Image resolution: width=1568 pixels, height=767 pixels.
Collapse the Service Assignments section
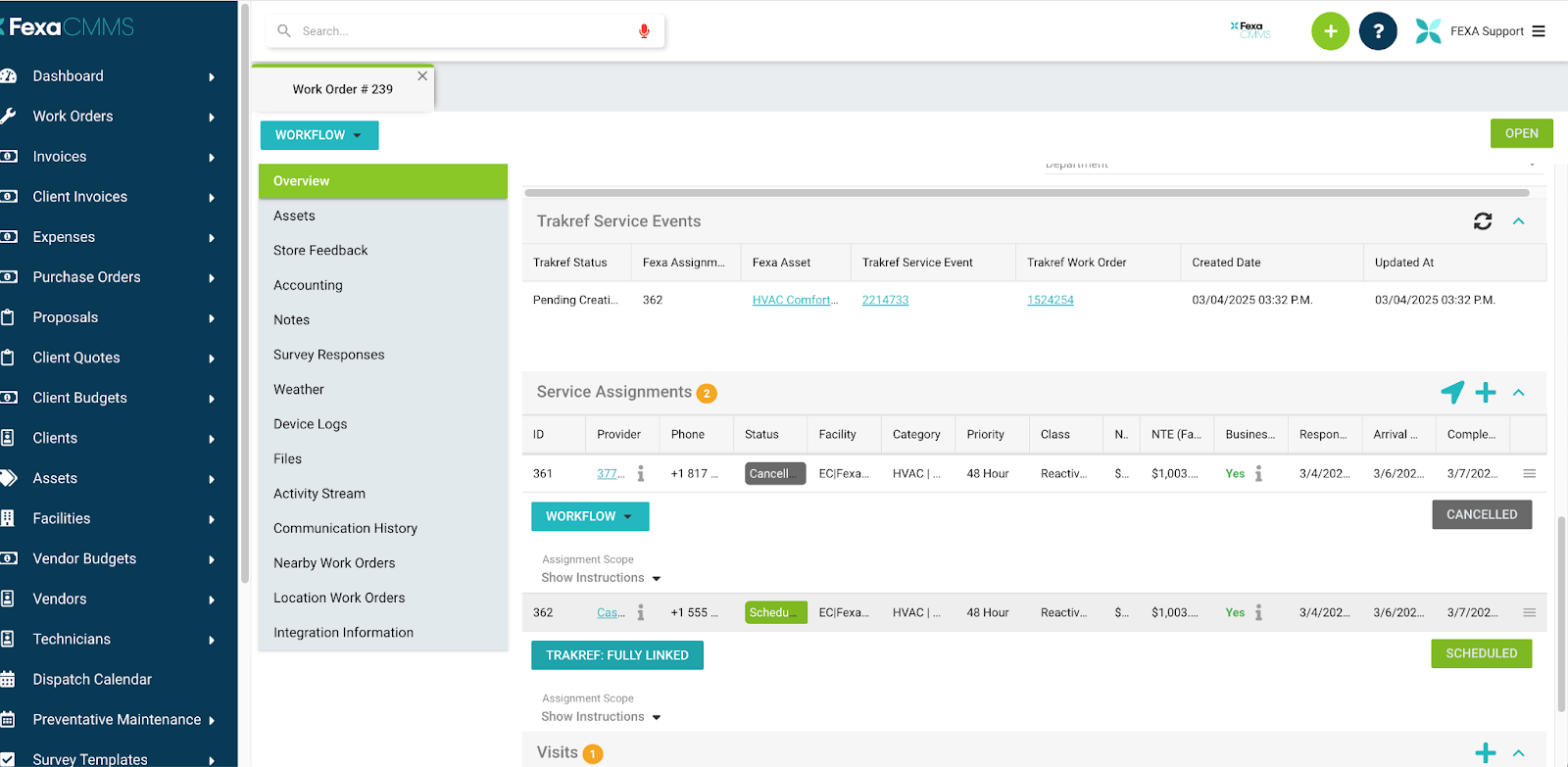pyautogui.click(x=1518, y=392)
